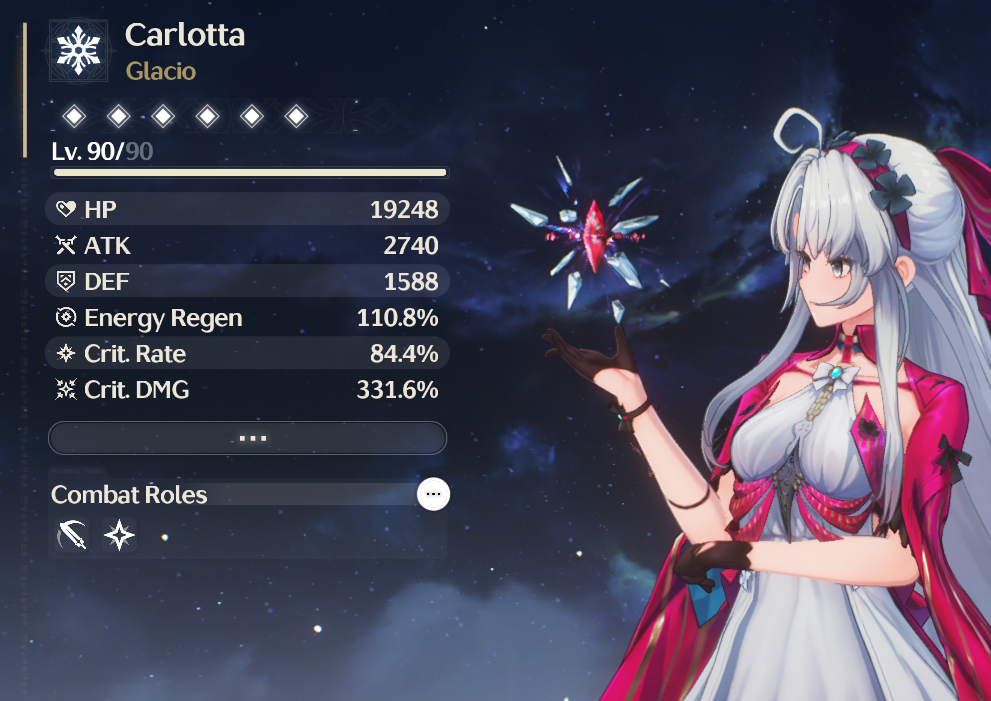991x701 pixels.
Task: Click the HP heart icon
Action: tap(66, 209)
